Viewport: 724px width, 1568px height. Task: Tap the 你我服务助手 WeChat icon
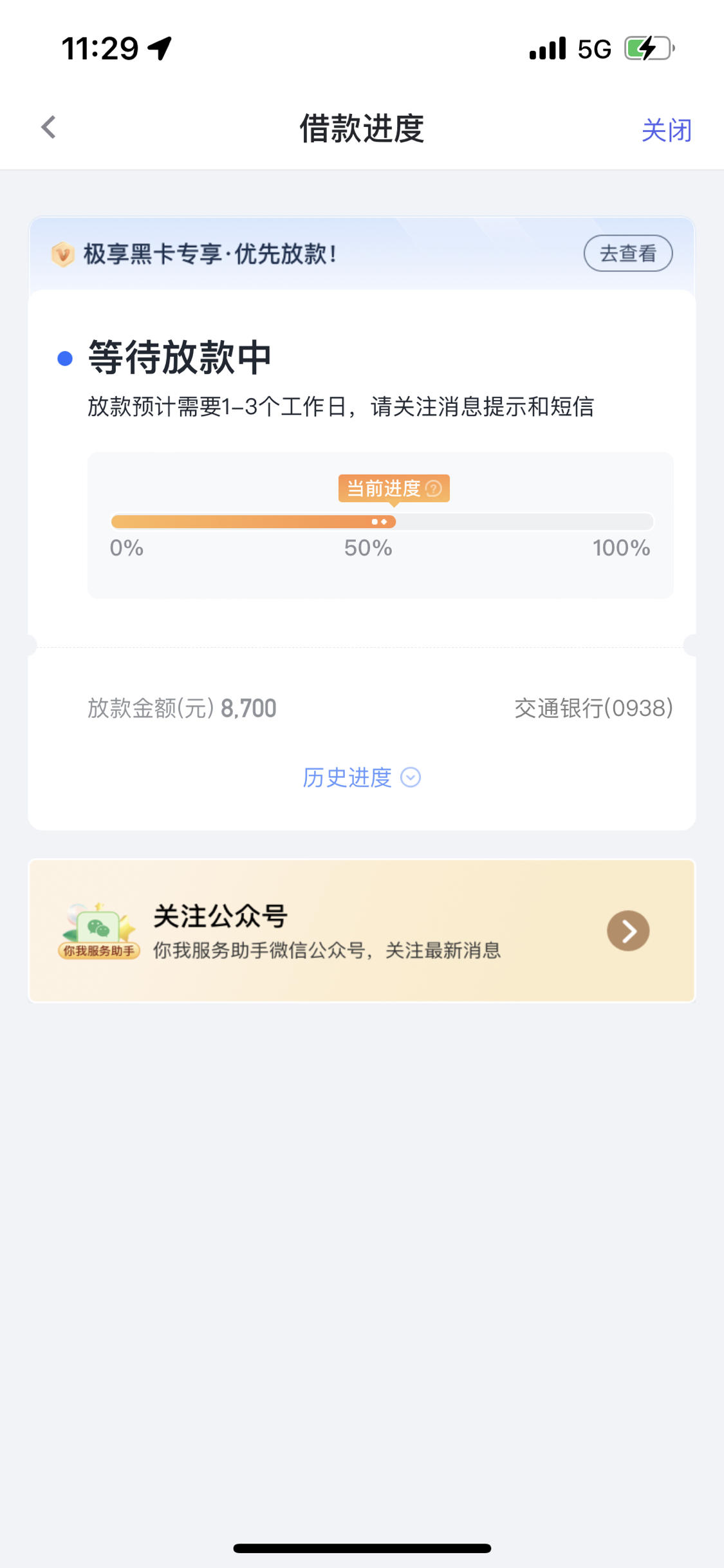point(98,930)
